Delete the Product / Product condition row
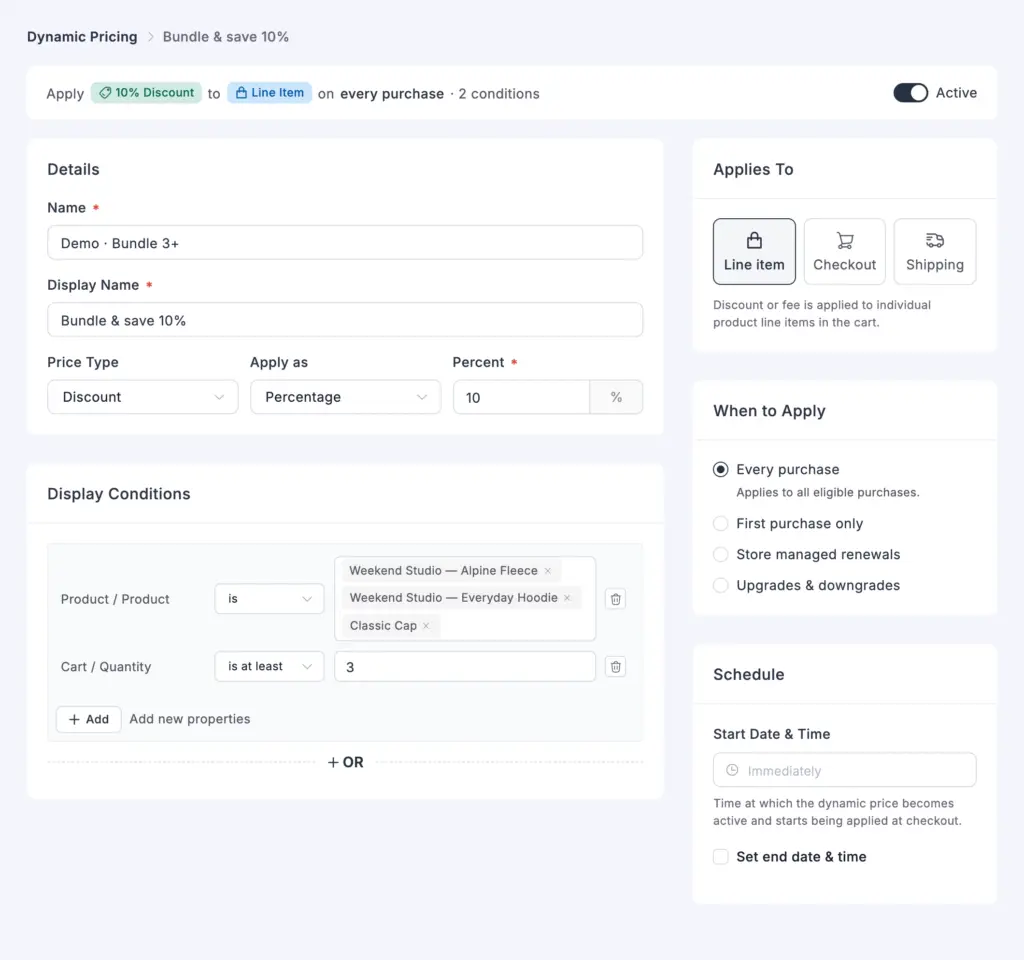The height and width of the screenshot is (960, 1024). click(x=615, y=599)
